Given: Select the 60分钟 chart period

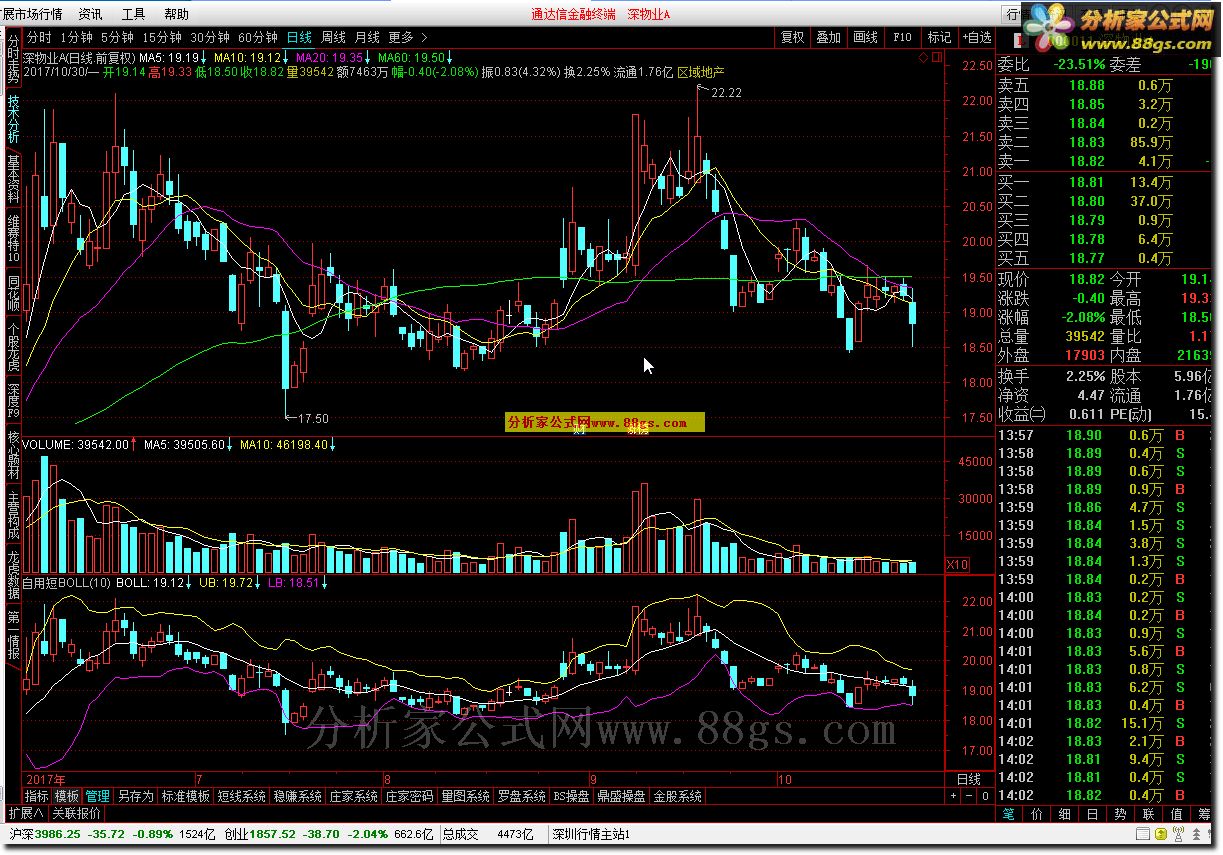Looking at the screenshot, I should (x=258, y=37).
